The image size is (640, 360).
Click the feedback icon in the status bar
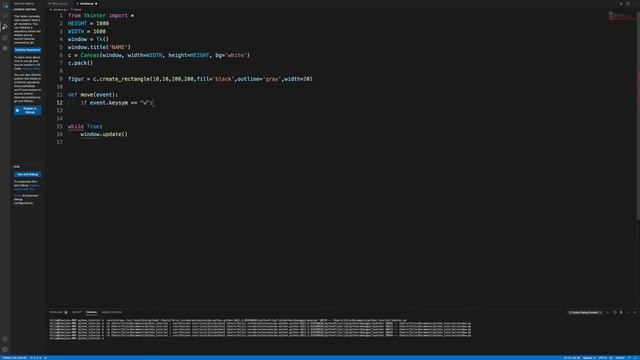point(629,358)
